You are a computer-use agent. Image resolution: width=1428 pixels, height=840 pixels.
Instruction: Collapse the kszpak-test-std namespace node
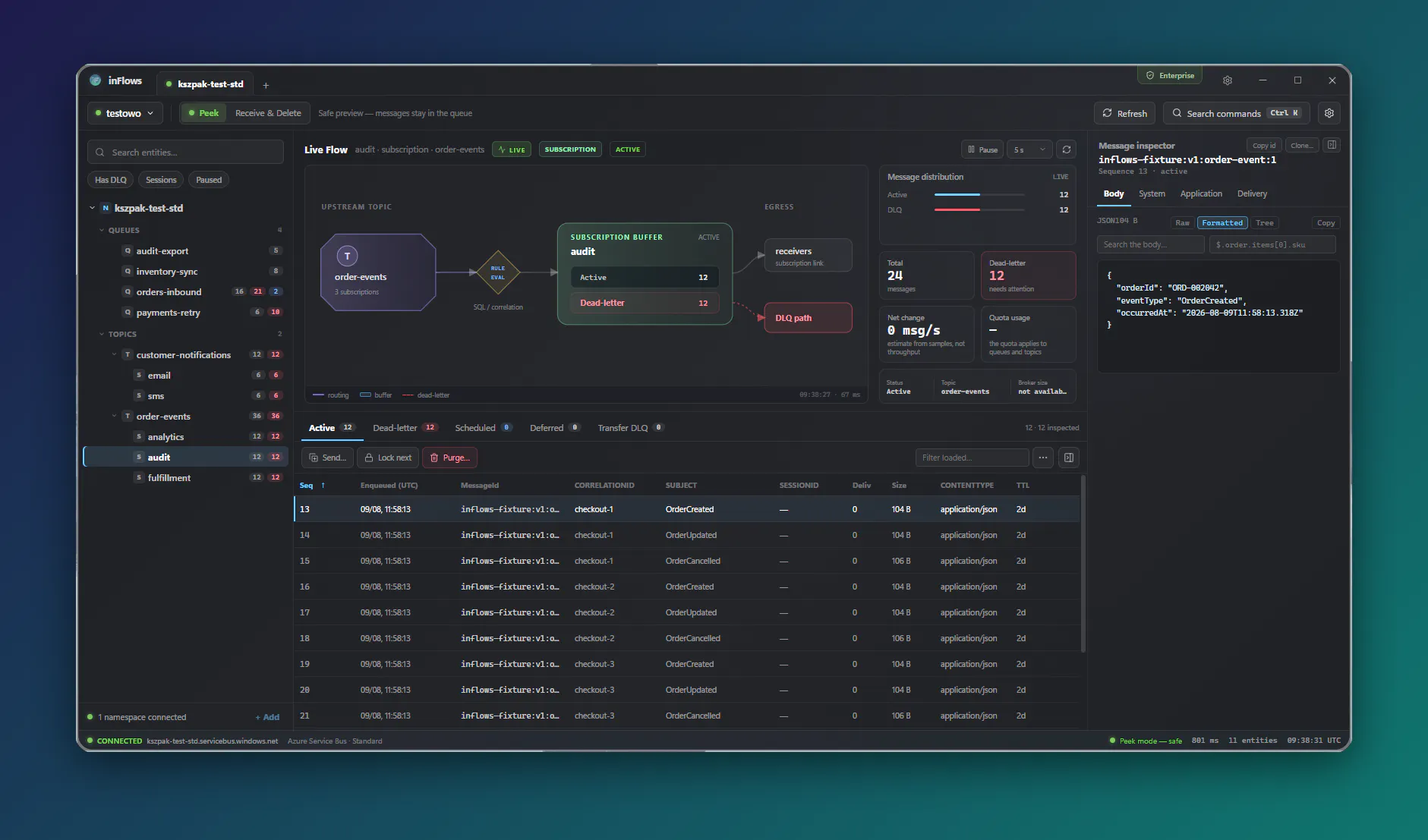pos(93,208)
